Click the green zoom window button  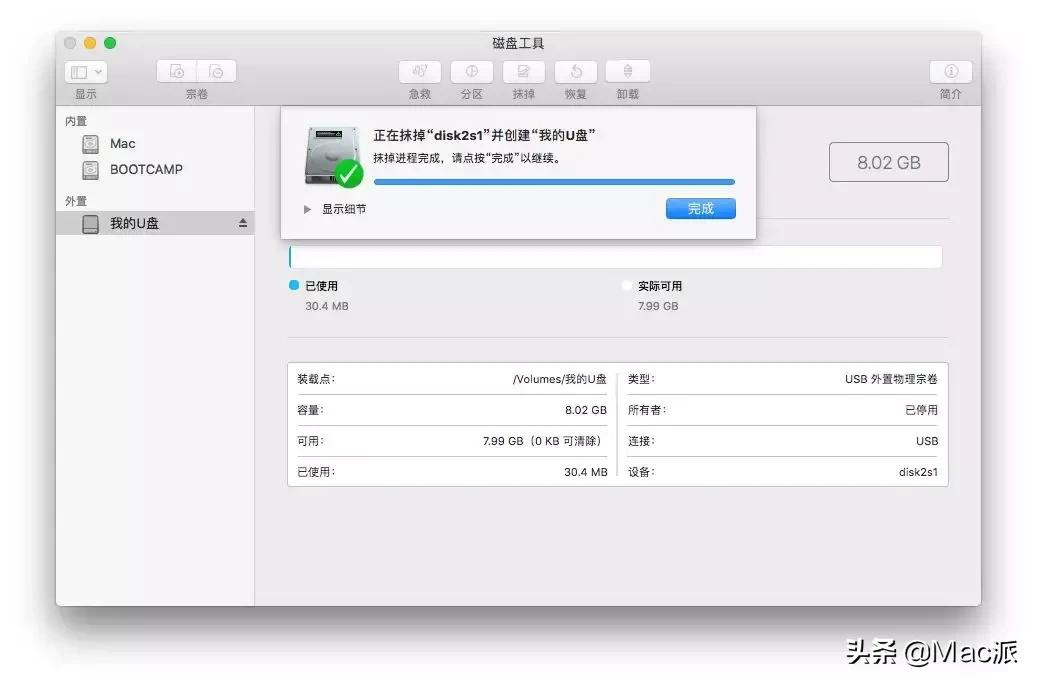pyautogui.click(x=110, y=43)
